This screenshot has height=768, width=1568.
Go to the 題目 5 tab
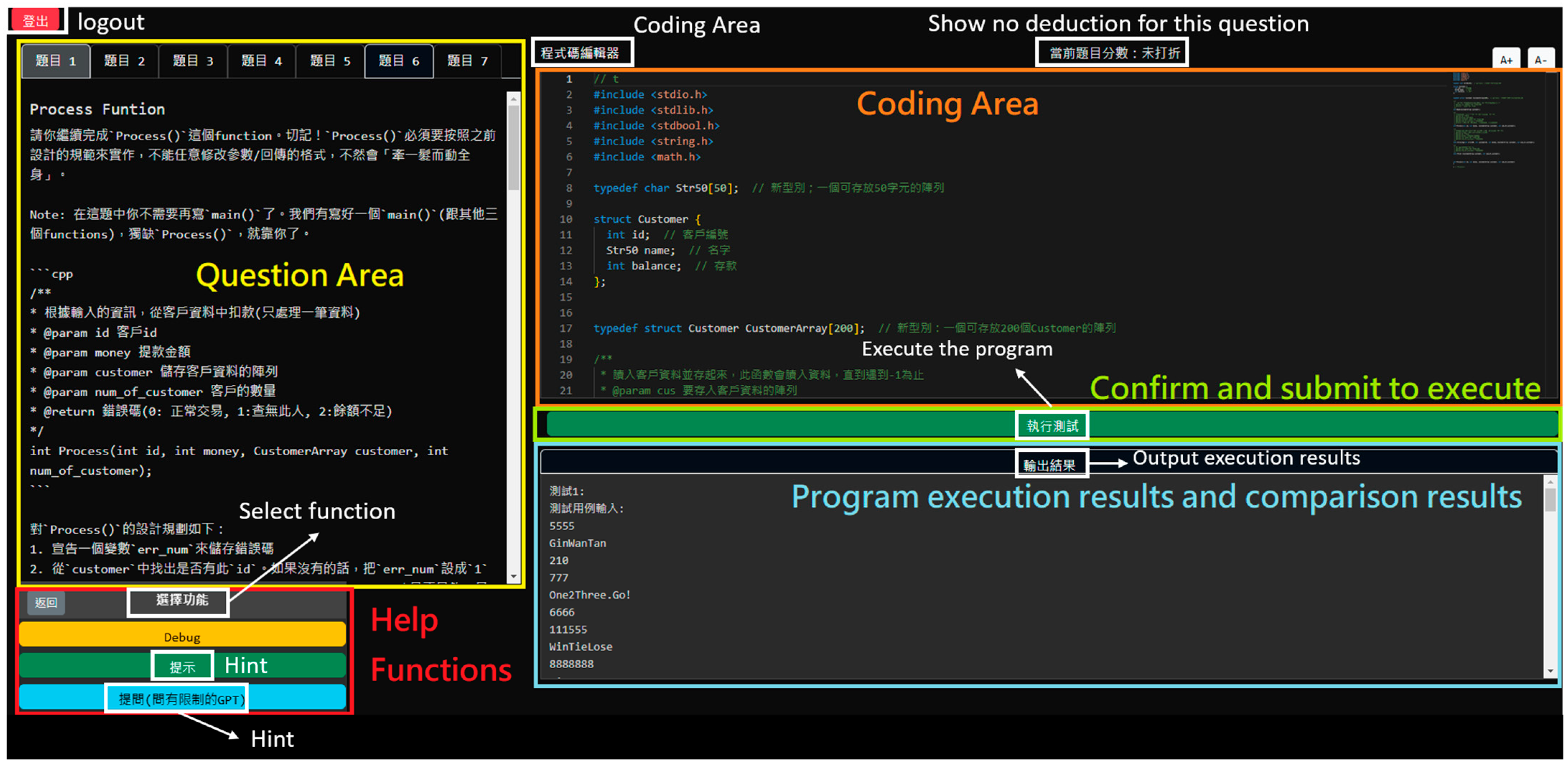[x=331, y=61]
